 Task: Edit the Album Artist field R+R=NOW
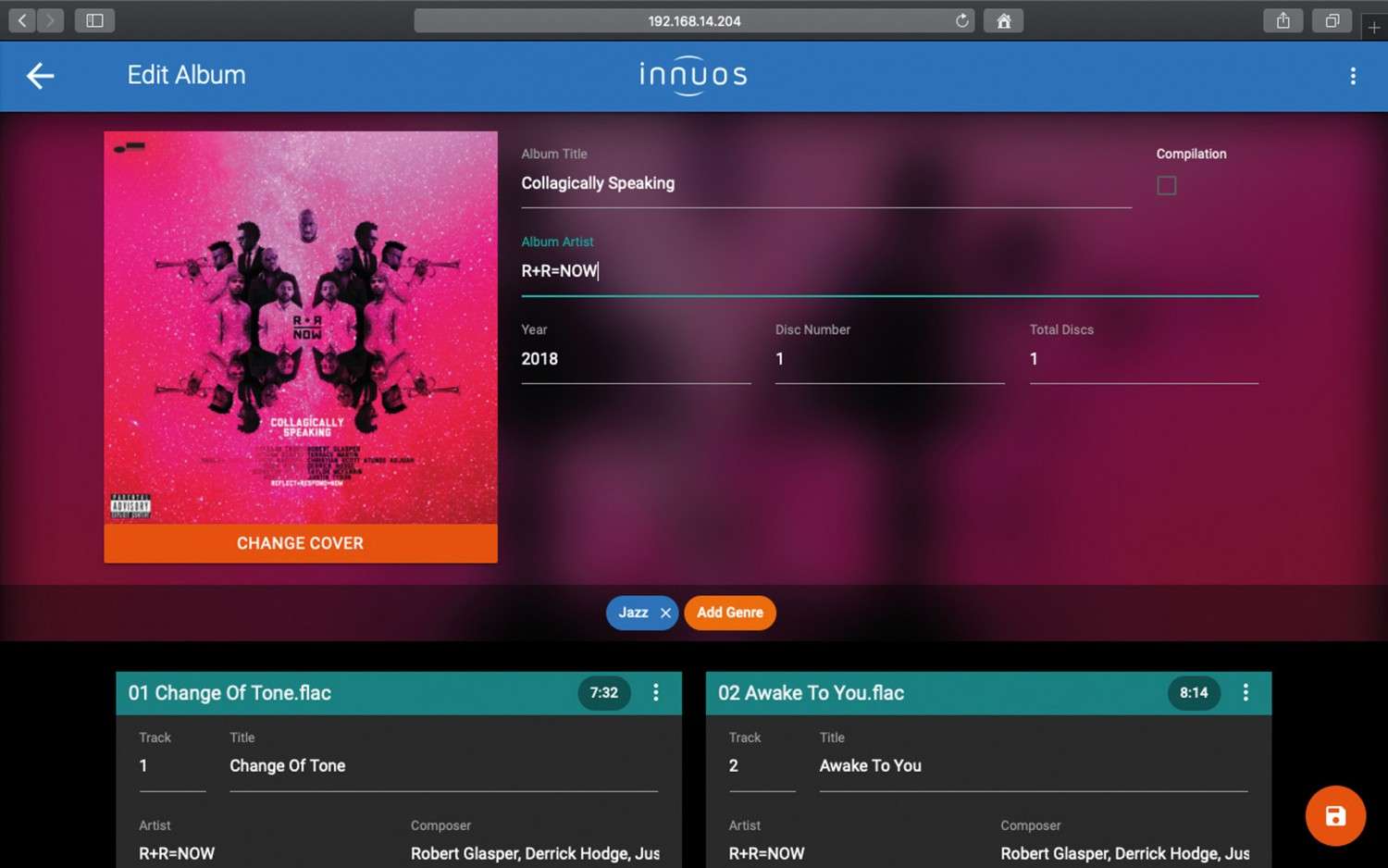click(x=889, y=271)
